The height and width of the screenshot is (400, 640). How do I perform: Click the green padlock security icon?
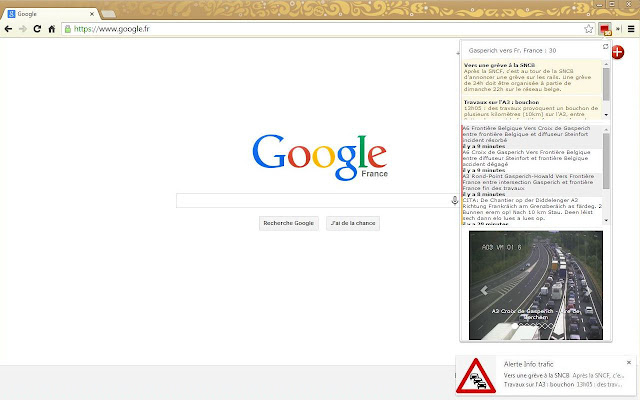68,29
